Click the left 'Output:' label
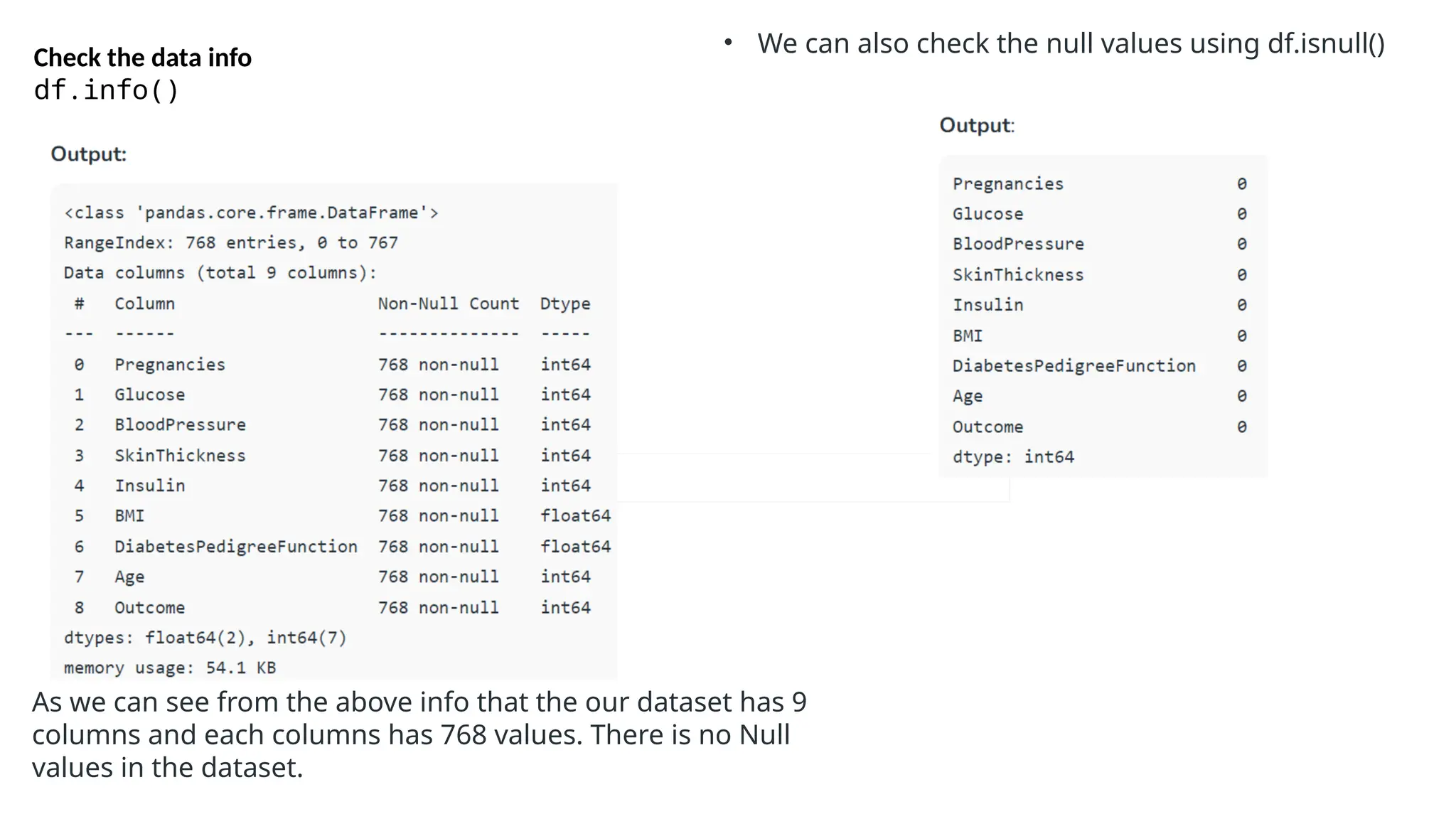This screenshot has width=1456, height=819. pos(89,154)
